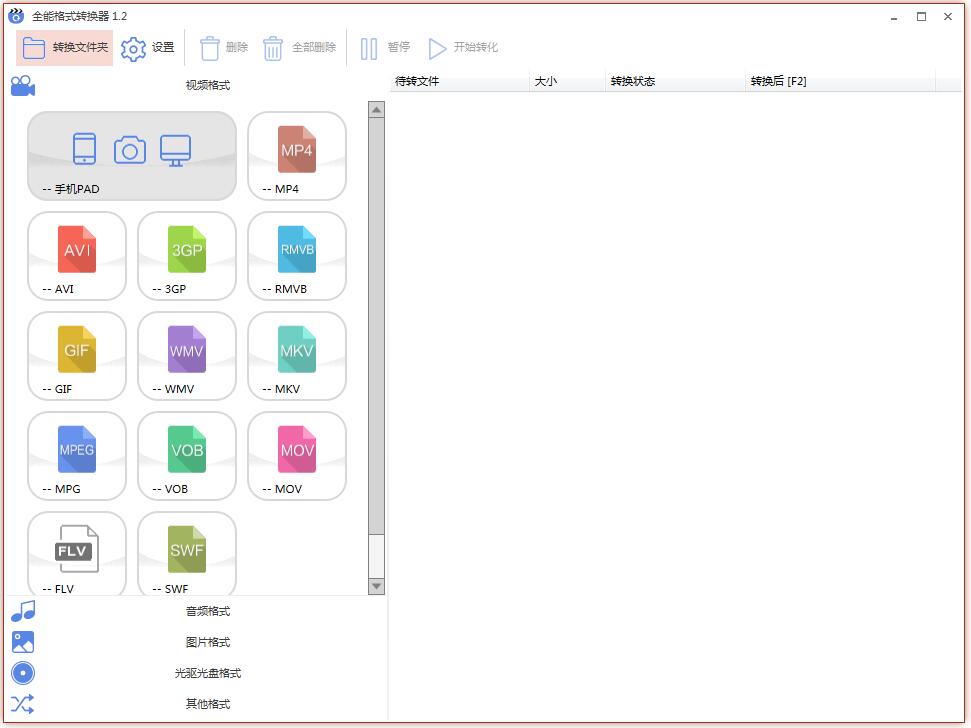Pick the 3GP format icon
971x728 pixels.
187,255
